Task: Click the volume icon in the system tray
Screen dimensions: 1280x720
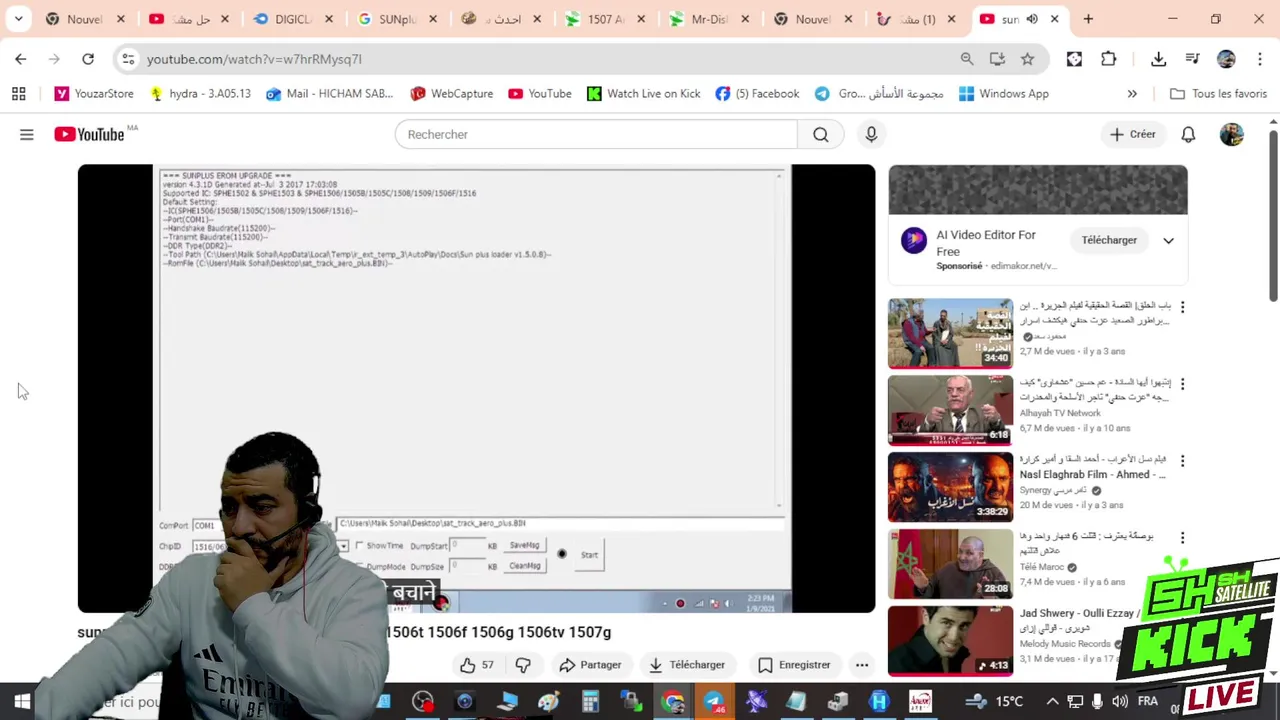Action: (x=1120, y=702)
